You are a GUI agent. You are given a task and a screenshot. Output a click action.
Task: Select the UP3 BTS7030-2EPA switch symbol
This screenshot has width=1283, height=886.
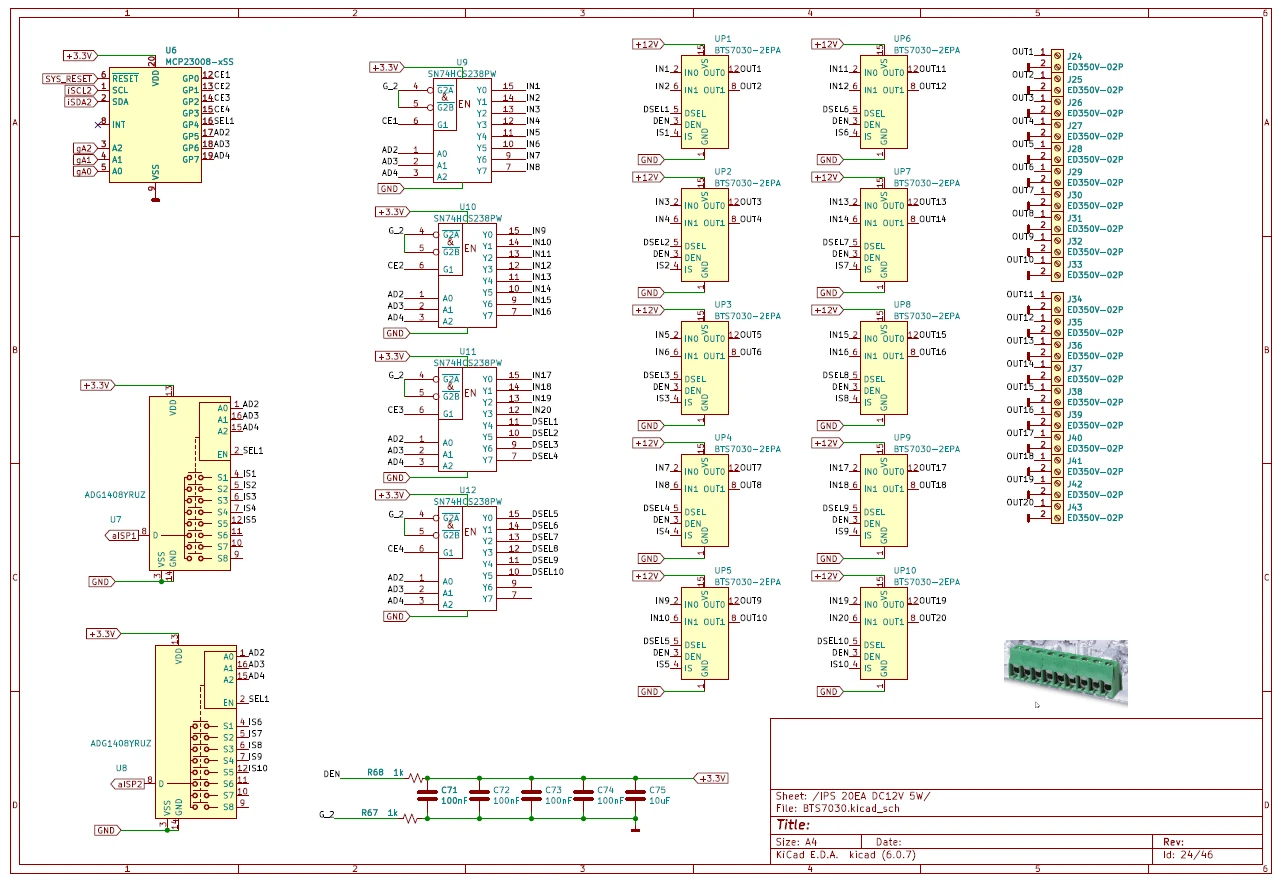pos(705,368)
